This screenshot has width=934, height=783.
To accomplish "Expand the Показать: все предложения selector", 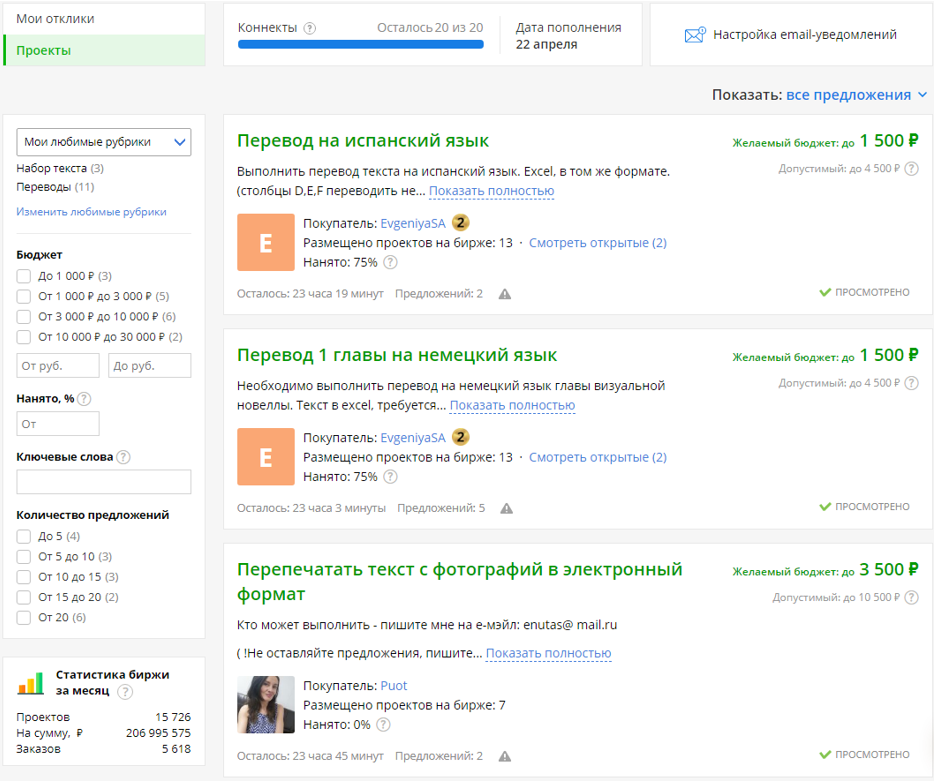I will pos(856,95).
